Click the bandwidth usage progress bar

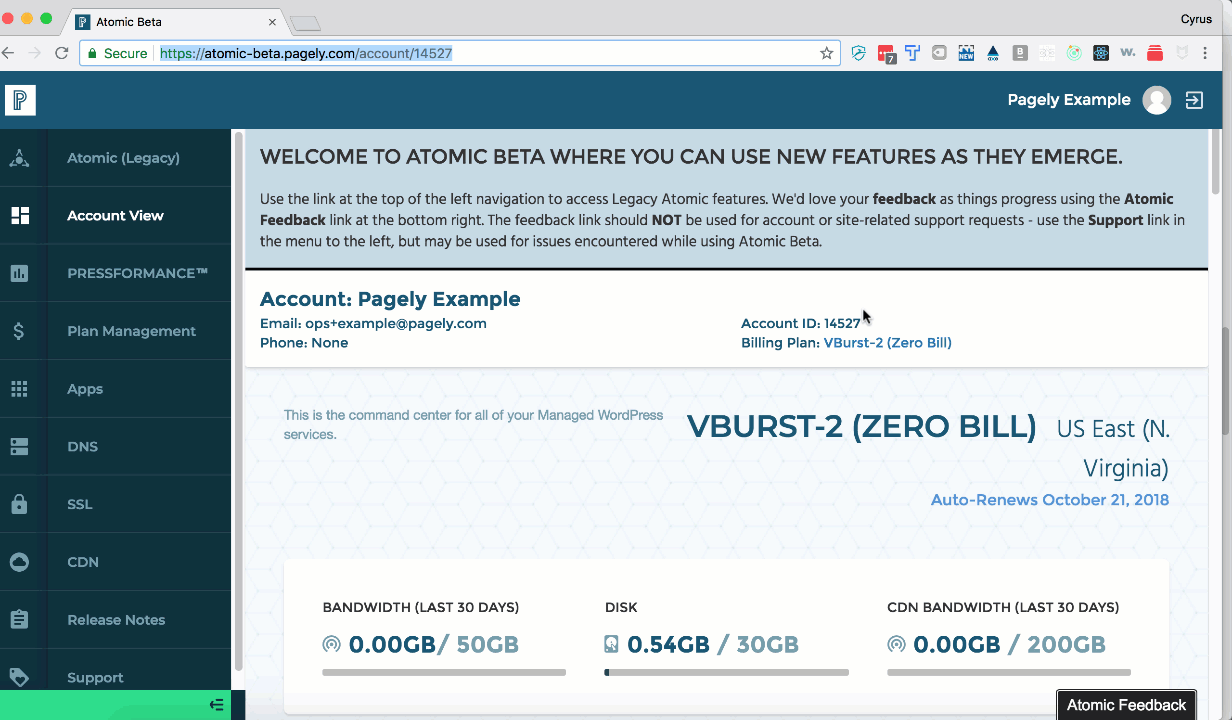pyautogui.click(x=444, y=673)
